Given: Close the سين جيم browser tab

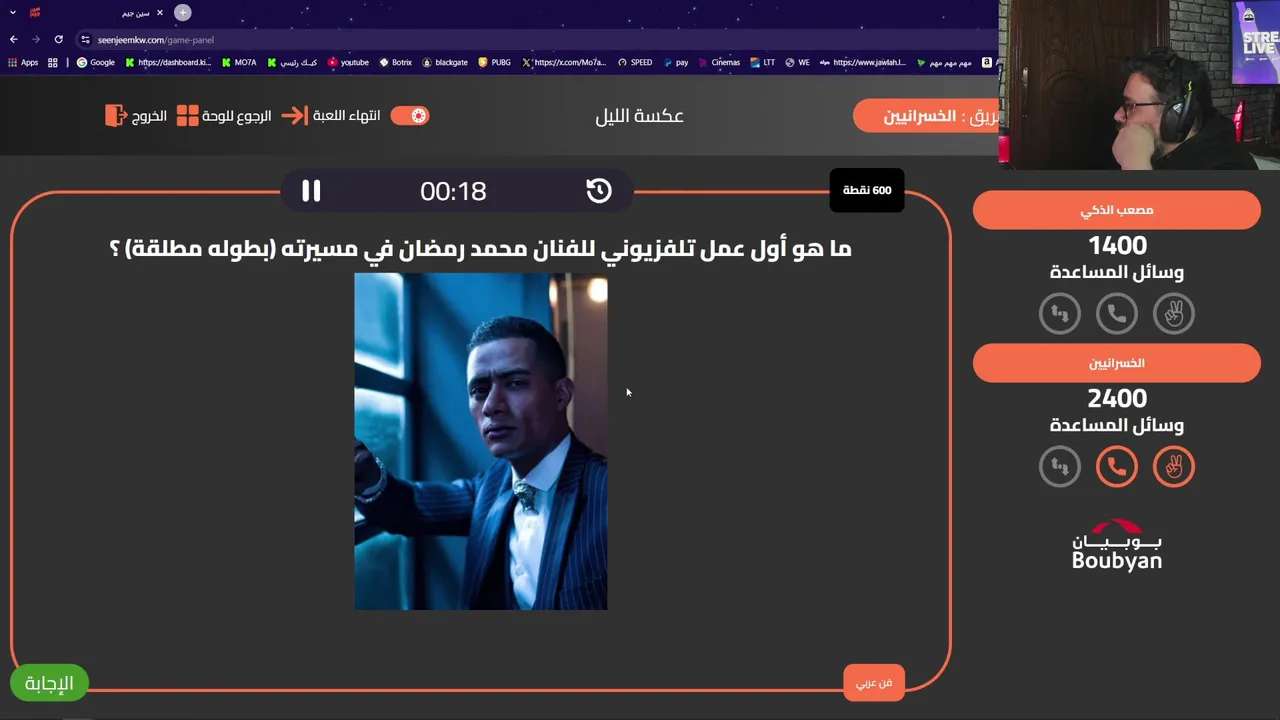Looking at the screenshot, I should pos(160,13).
